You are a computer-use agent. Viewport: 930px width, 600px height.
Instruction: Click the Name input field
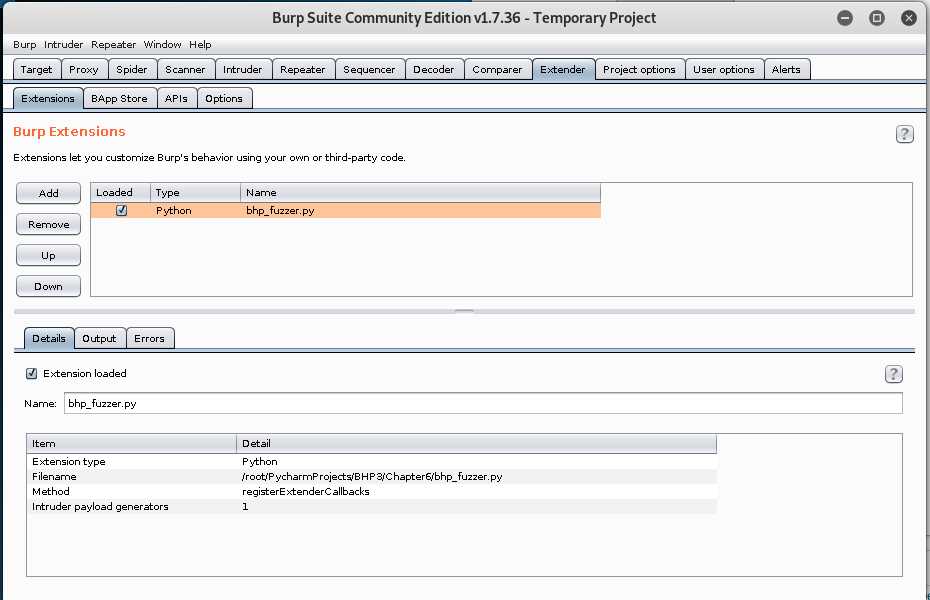click(x=483, y=403)
